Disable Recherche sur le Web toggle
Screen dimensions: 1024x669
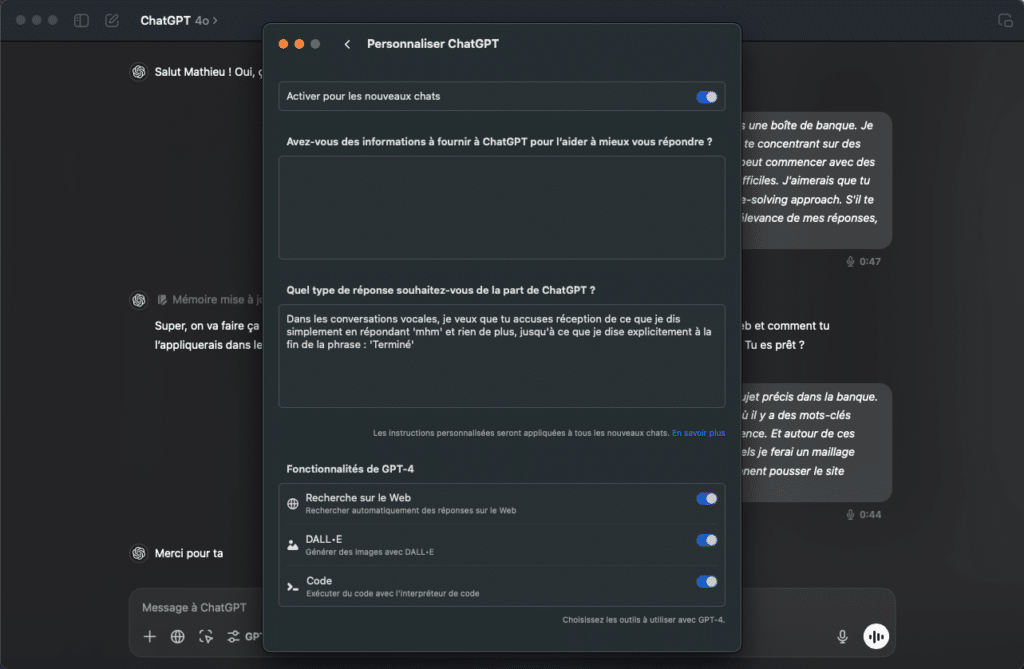click(707, 498)
